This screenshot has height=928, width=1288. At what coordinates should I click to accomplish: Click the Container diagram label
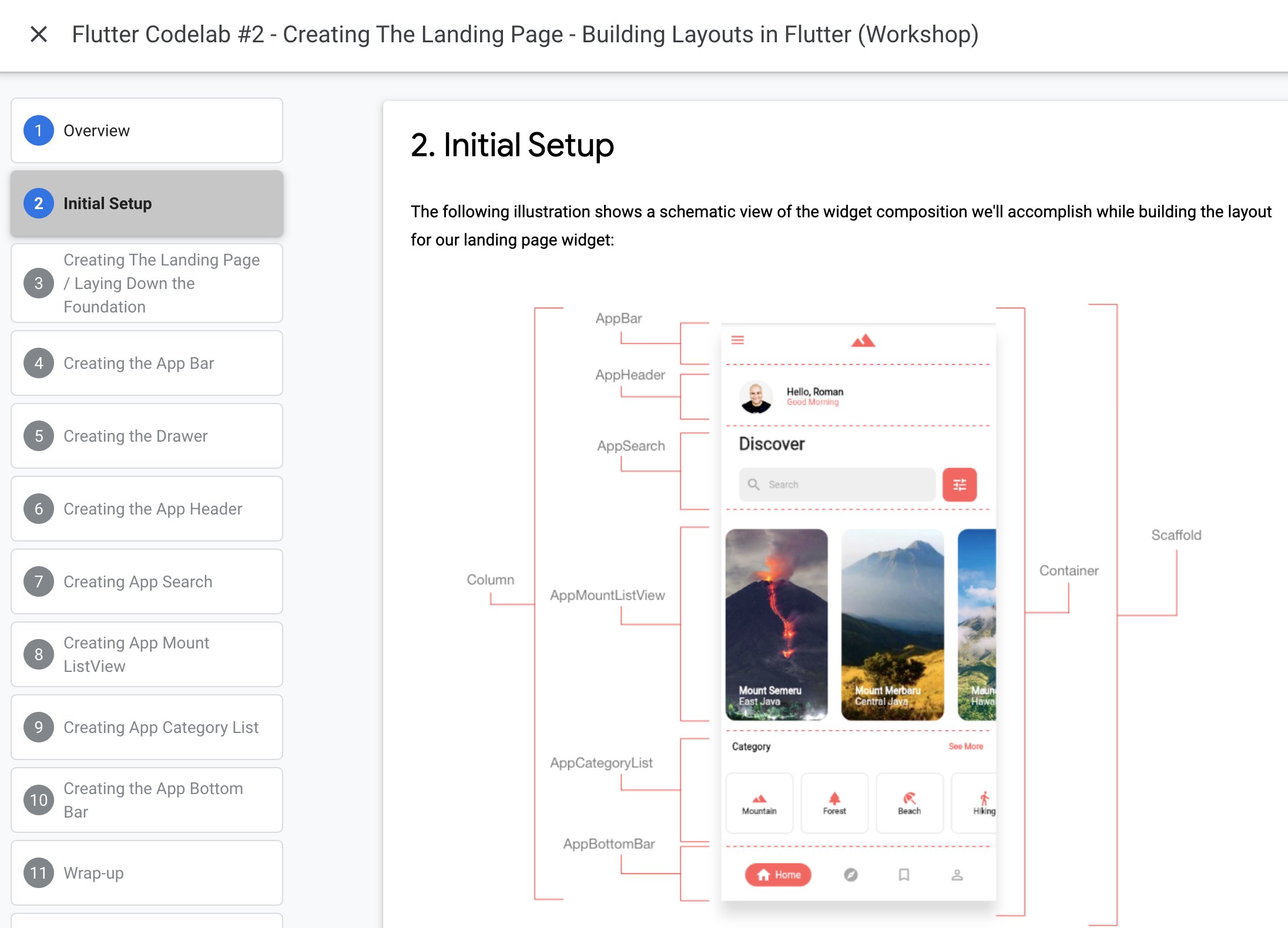(1069, 570)
